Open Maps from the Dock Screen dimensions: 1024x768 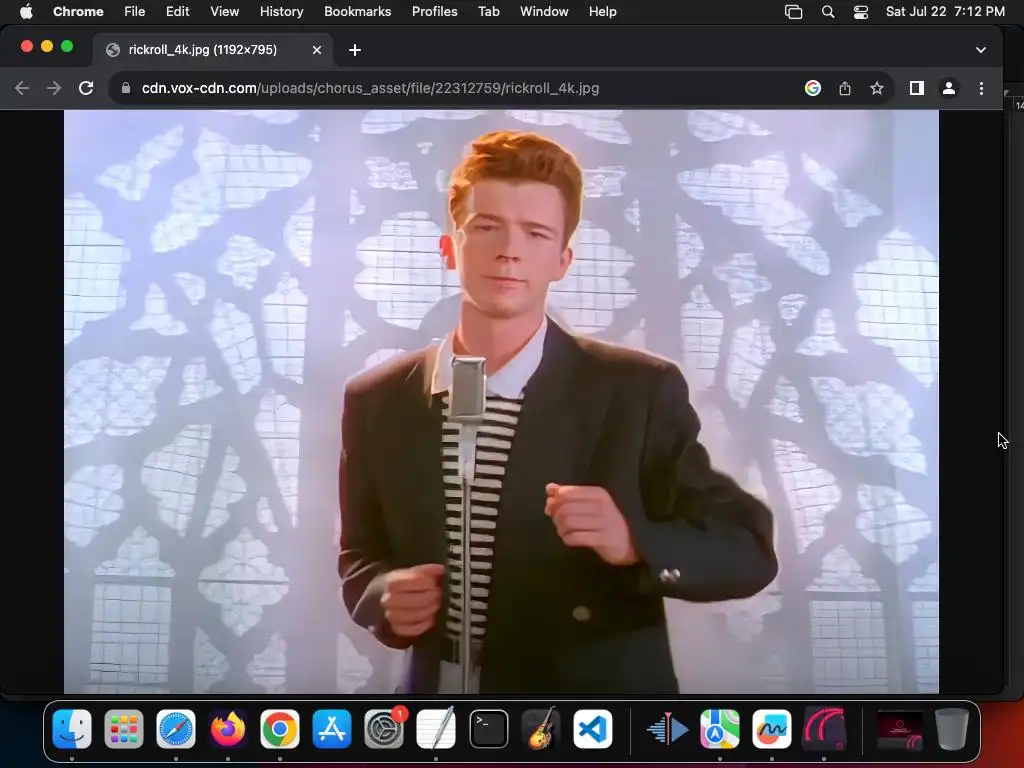click(x=720, y=729)
